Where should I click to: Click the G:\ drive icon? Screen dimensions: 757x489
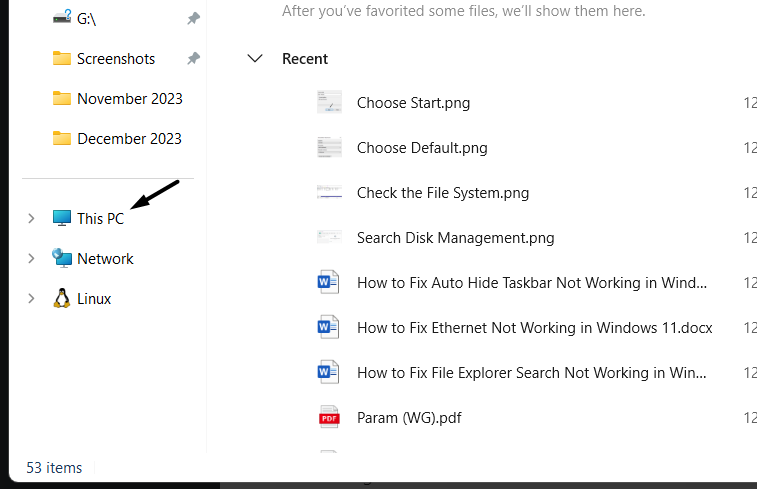[62, 18]
